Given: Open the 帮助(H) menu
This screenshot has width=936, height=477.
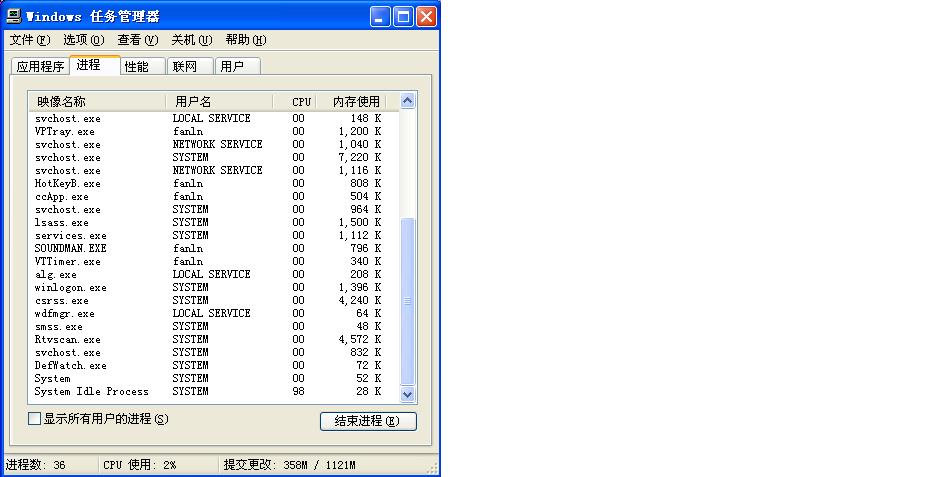Looking at the screenshot, I should [x=245, y=40].
